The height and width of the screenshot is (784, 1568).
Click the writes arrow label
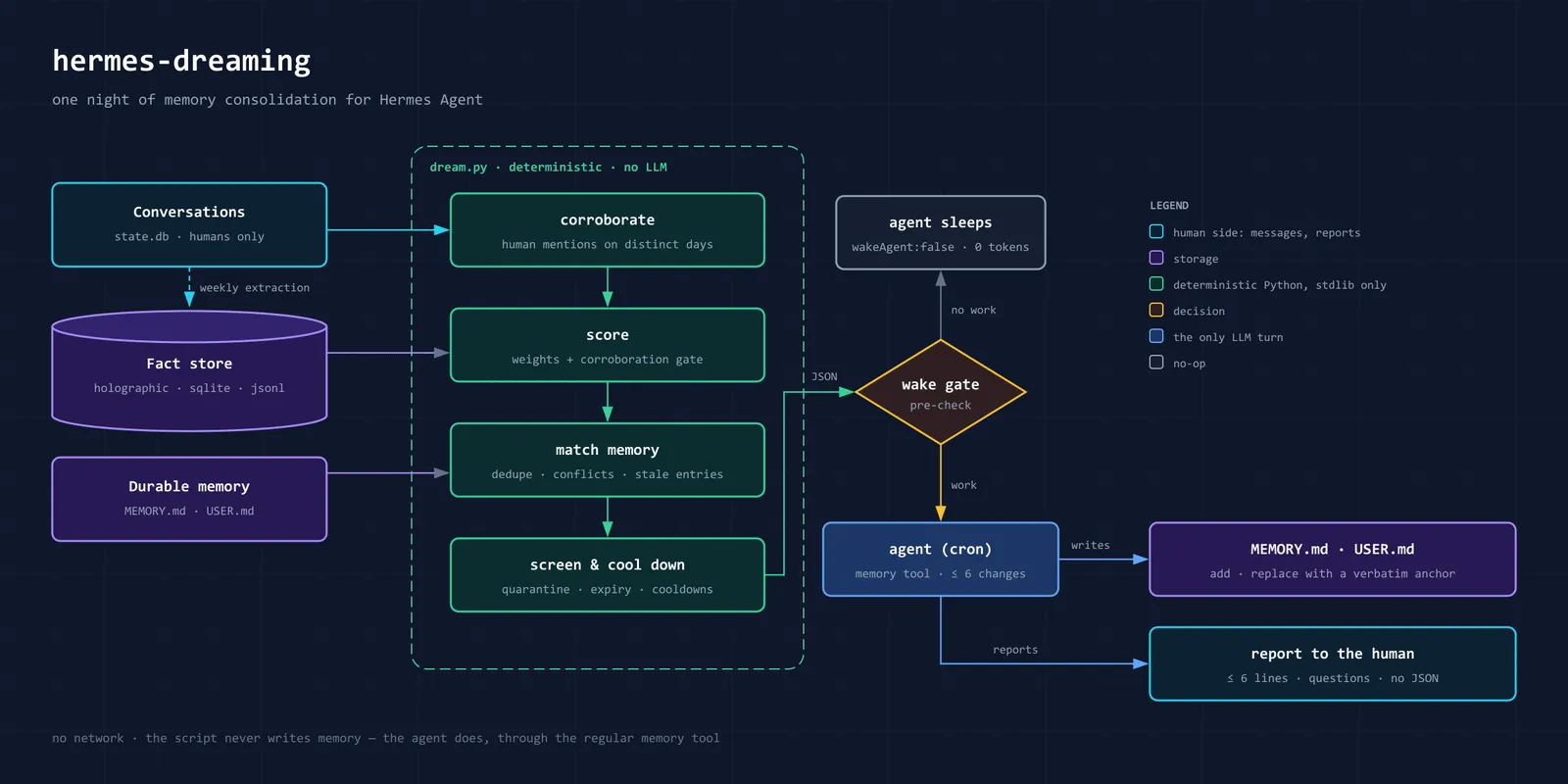click(x=1091, y=545)
